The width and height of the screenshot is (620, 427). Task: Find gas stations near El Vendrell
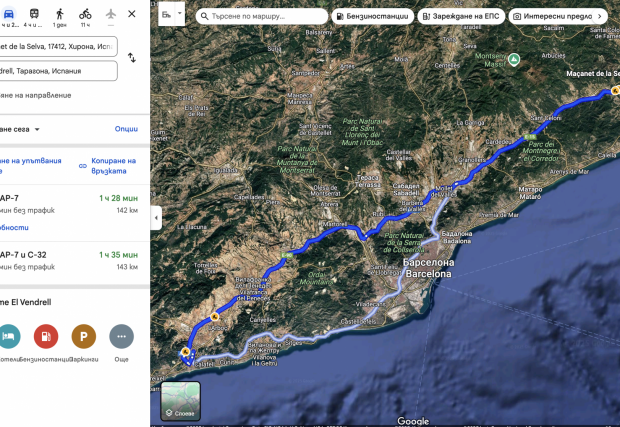pyautogui.click(x=46, y=336)
